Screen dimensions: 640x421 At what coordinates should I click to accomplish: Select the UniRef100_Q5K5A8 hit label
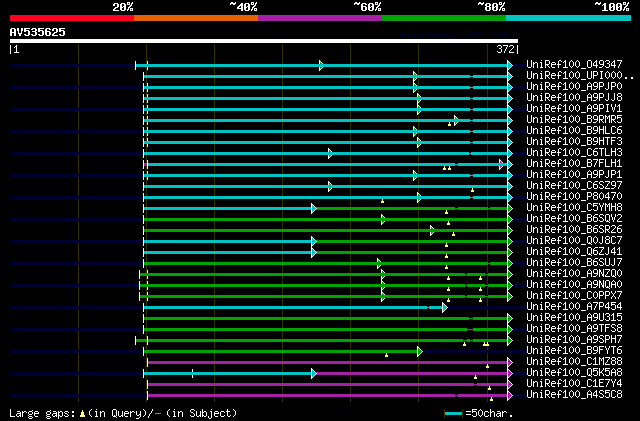(x=574, y=373)
